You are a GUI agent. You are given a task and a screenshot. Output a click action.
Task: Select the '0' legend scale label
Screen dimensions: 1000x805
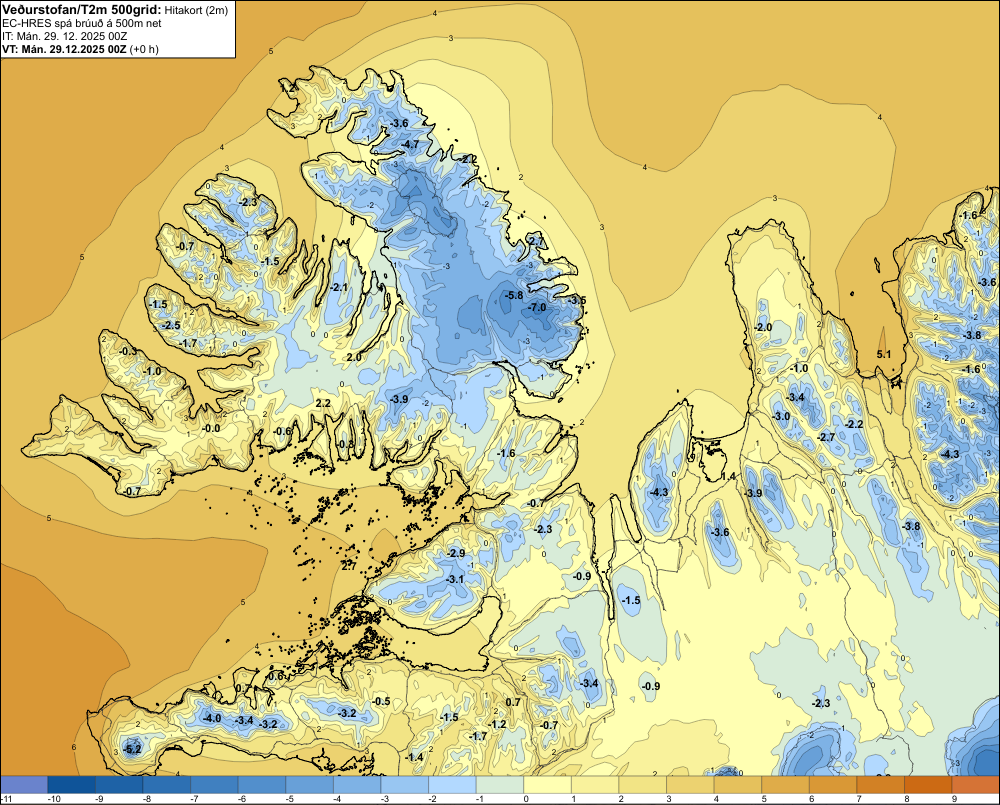click(527, 799)
